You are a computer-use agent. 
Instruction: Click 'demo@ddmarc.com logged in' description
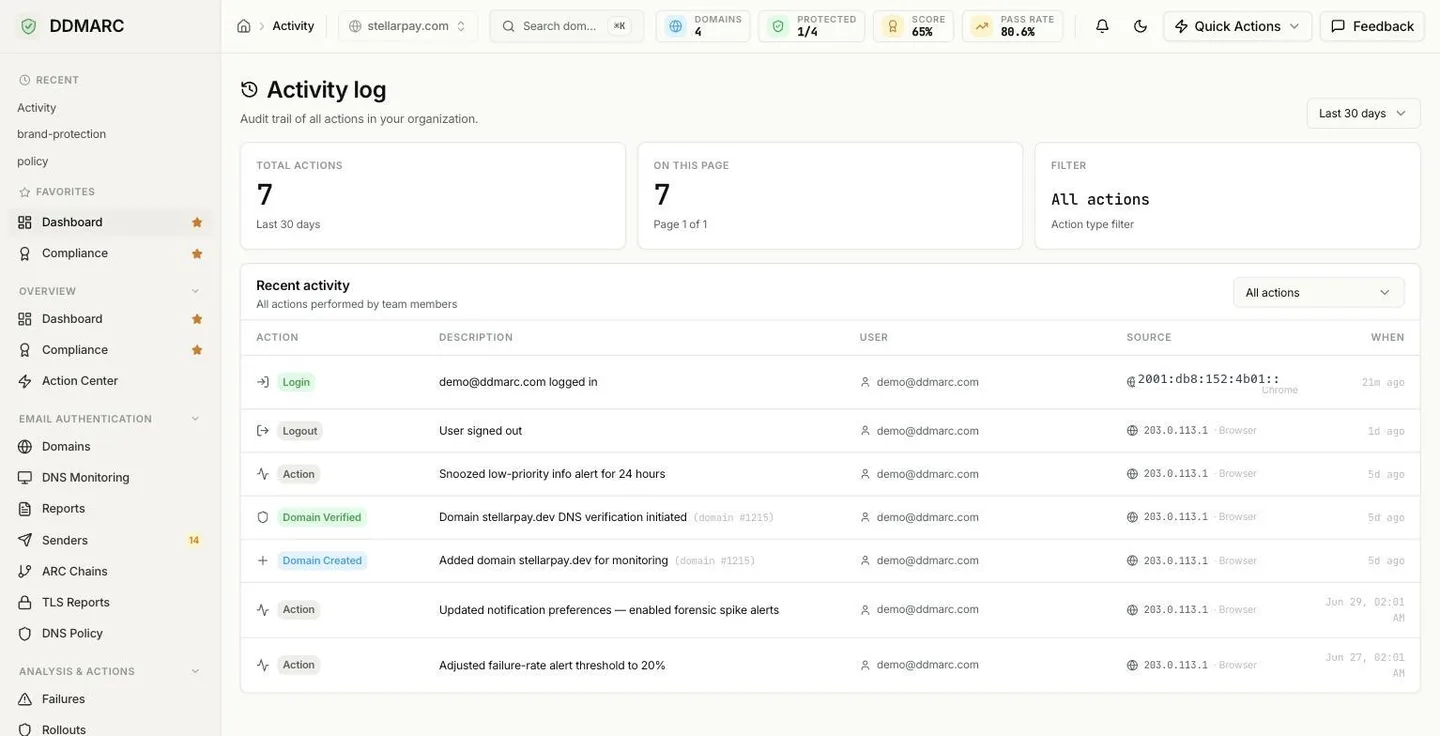coord(518,382)
